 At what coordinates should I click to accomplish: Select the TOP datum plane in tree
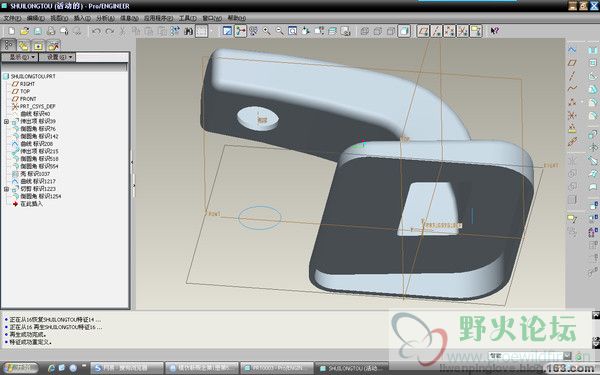(x=25, y=91)
